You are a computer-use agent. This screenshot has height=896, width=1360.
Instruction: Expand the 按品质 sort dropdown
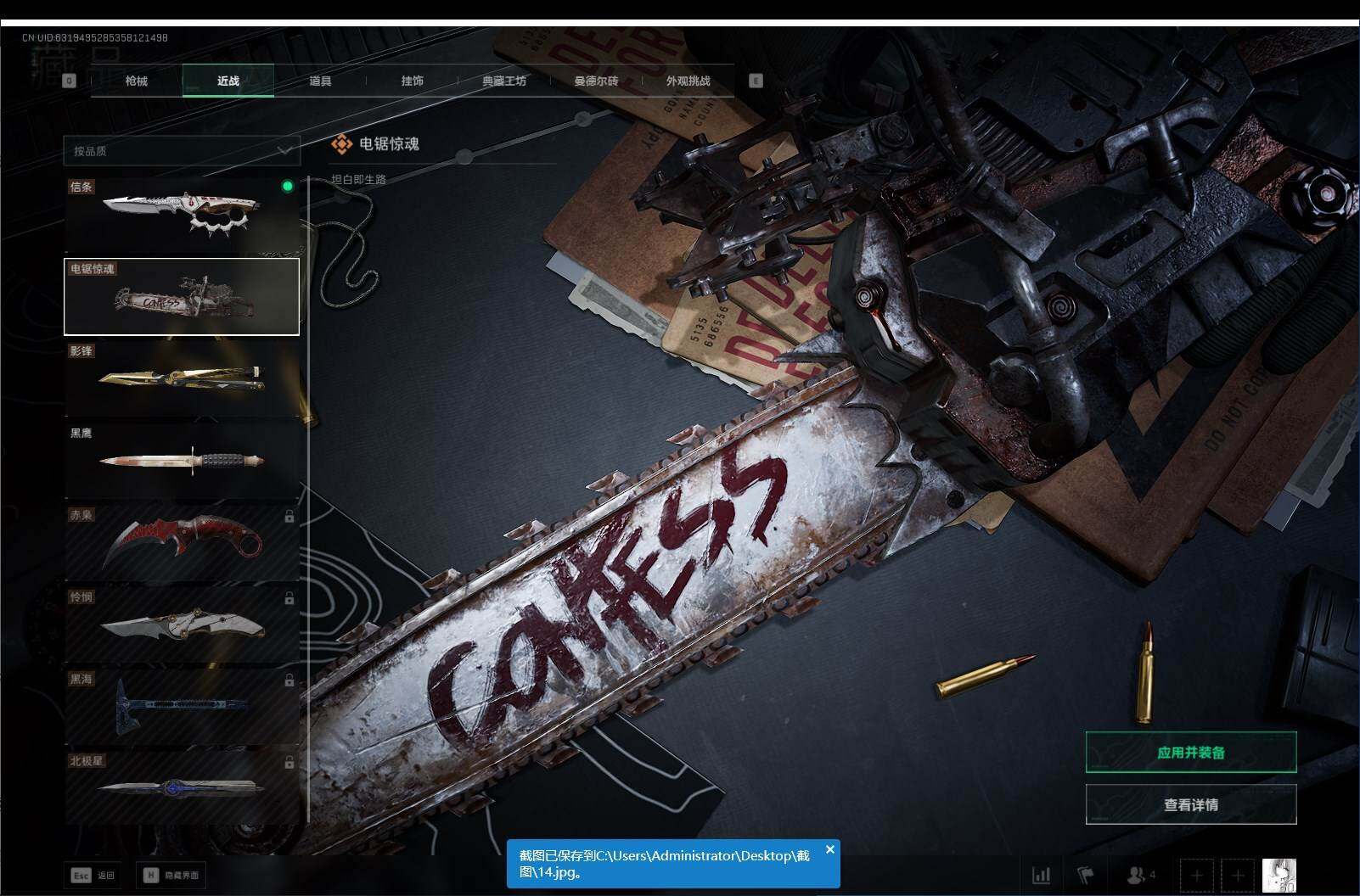(182, 151)
